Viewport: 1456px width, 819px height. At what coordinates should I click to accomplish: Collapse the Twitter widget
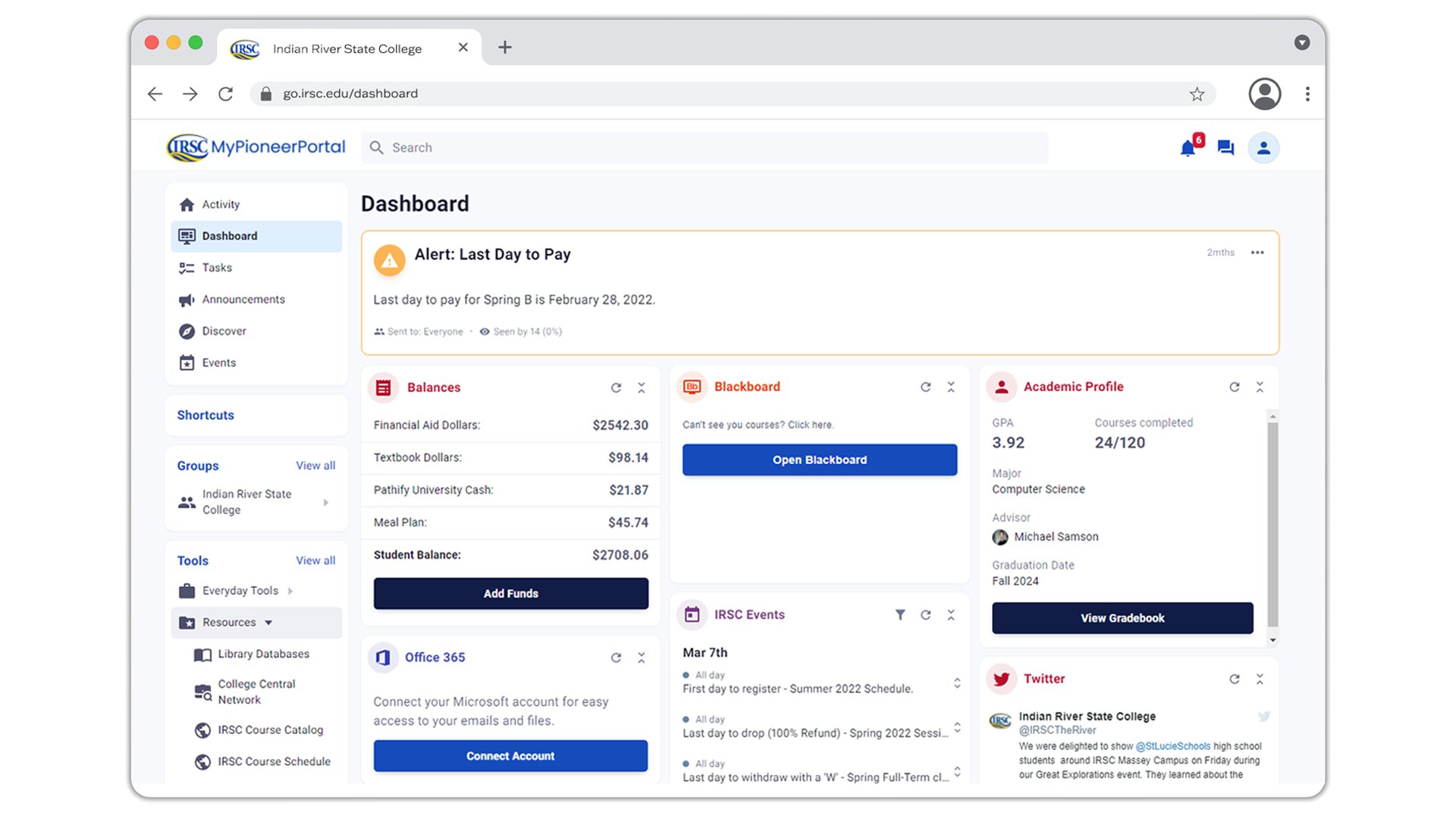[1260, 679]
